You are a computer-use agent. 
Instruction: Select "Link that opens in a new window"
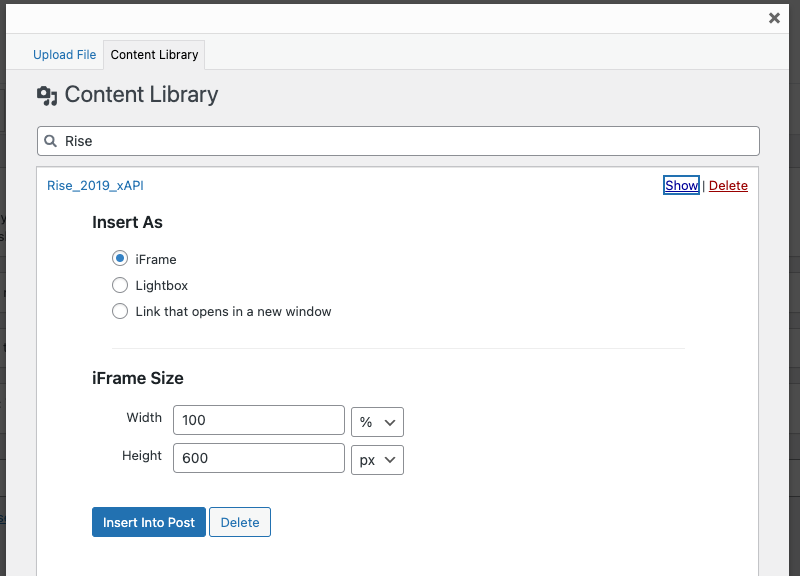pos(120,311)
